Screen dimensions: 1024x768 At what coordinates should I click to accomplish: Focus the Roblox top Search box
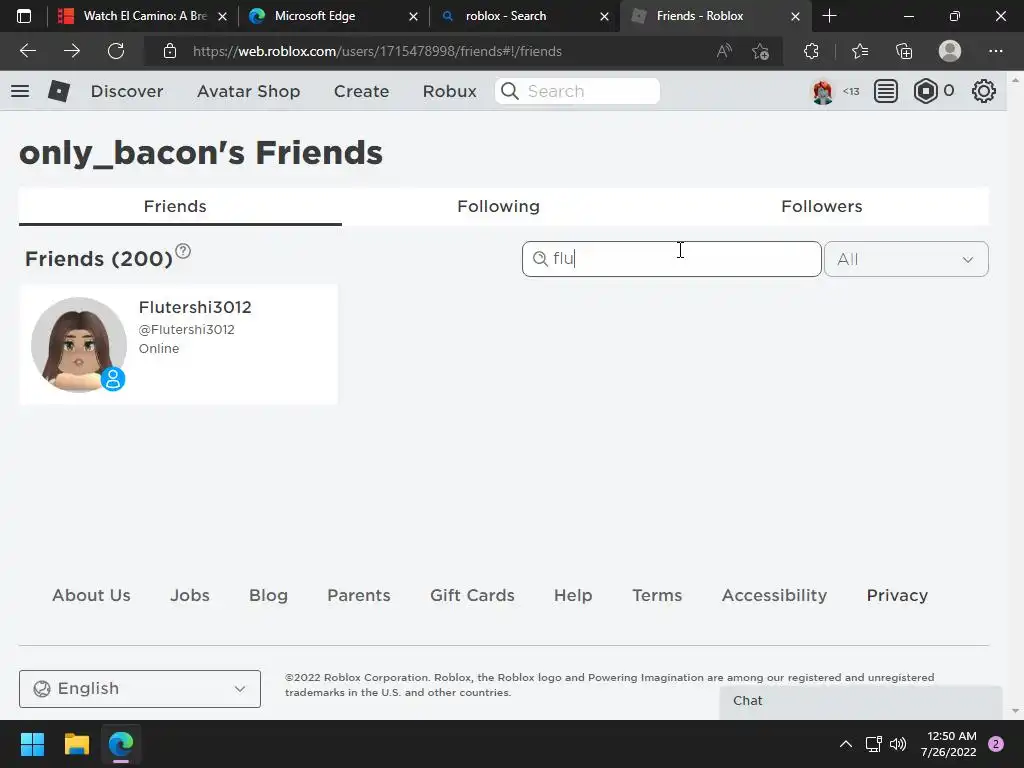click(577, 91)
